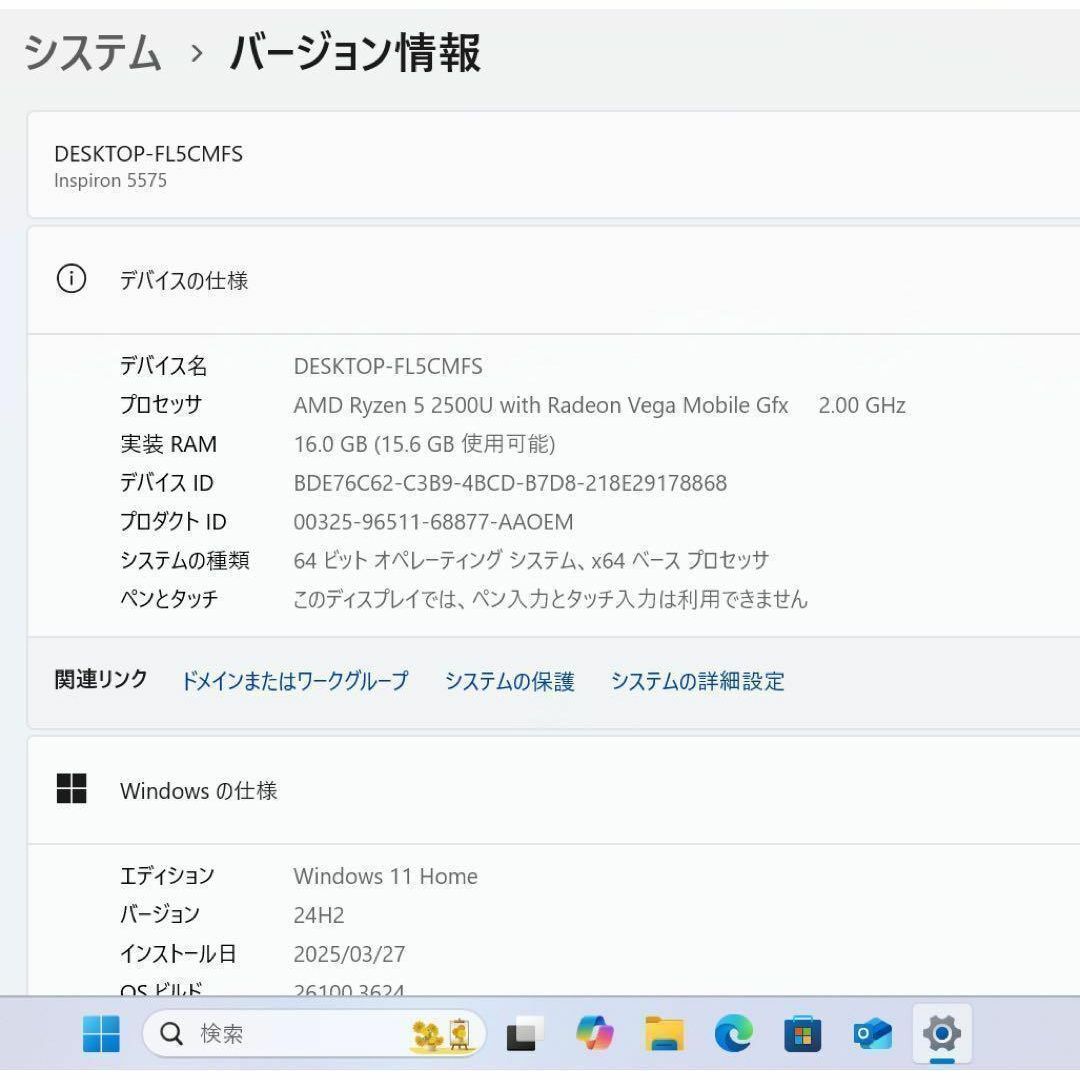
Task: Open ドメインまたはワークグループ link
Action: [294, 681]
